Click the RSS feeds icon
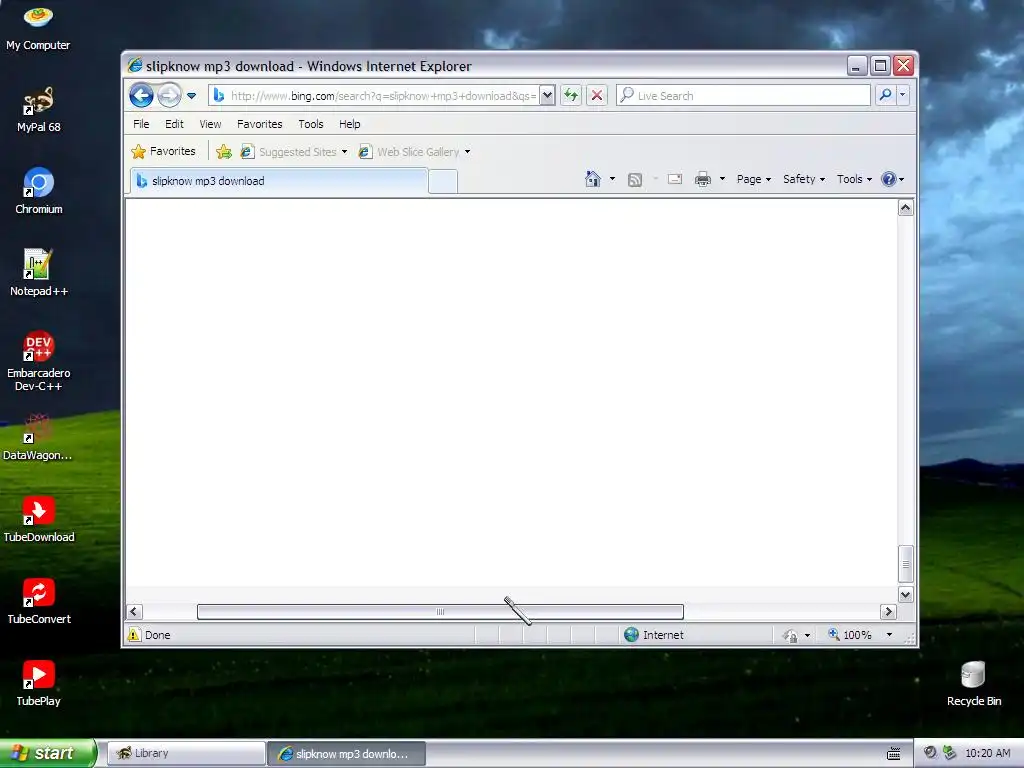The height and width of the screenshot is (768, 1024). click(635, 180)
